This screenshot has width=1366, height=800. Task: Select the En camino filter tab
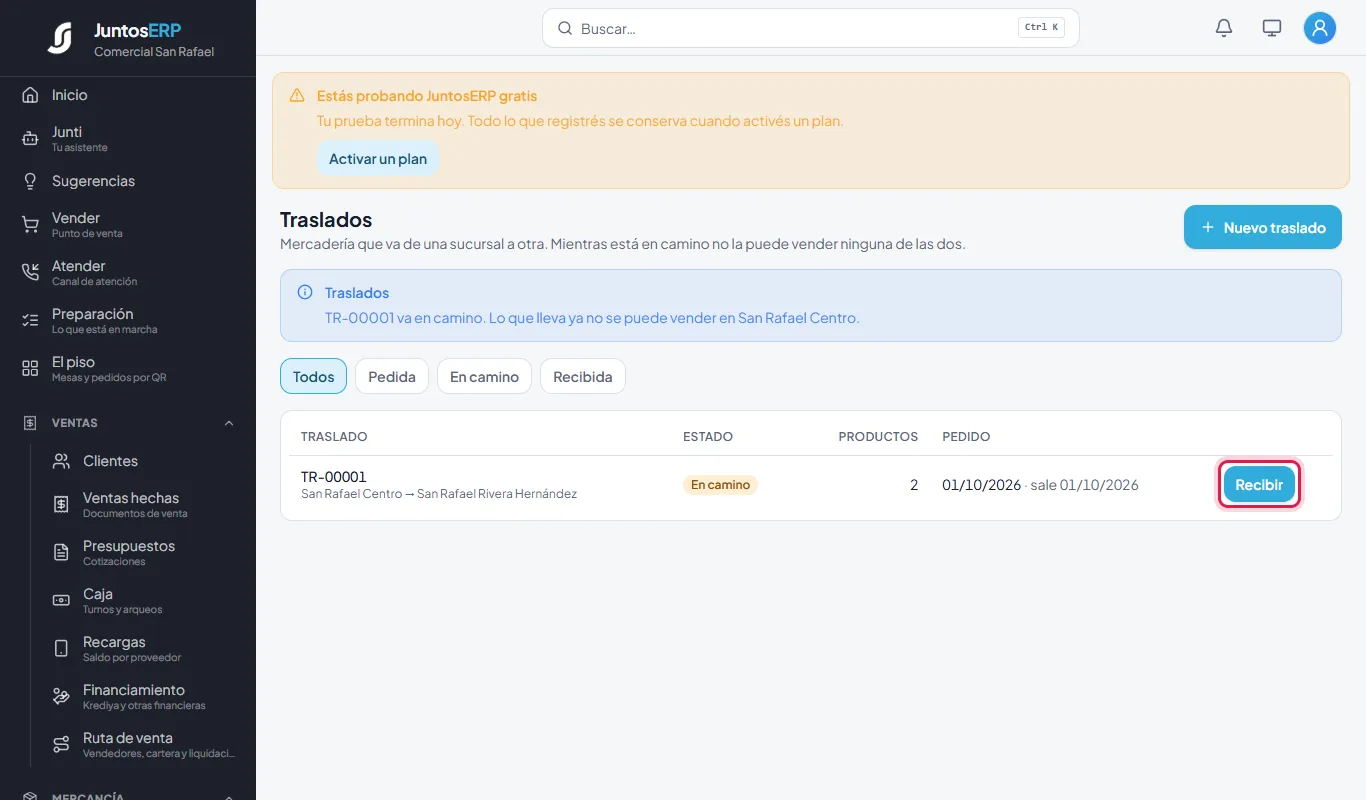click(484, 376)
